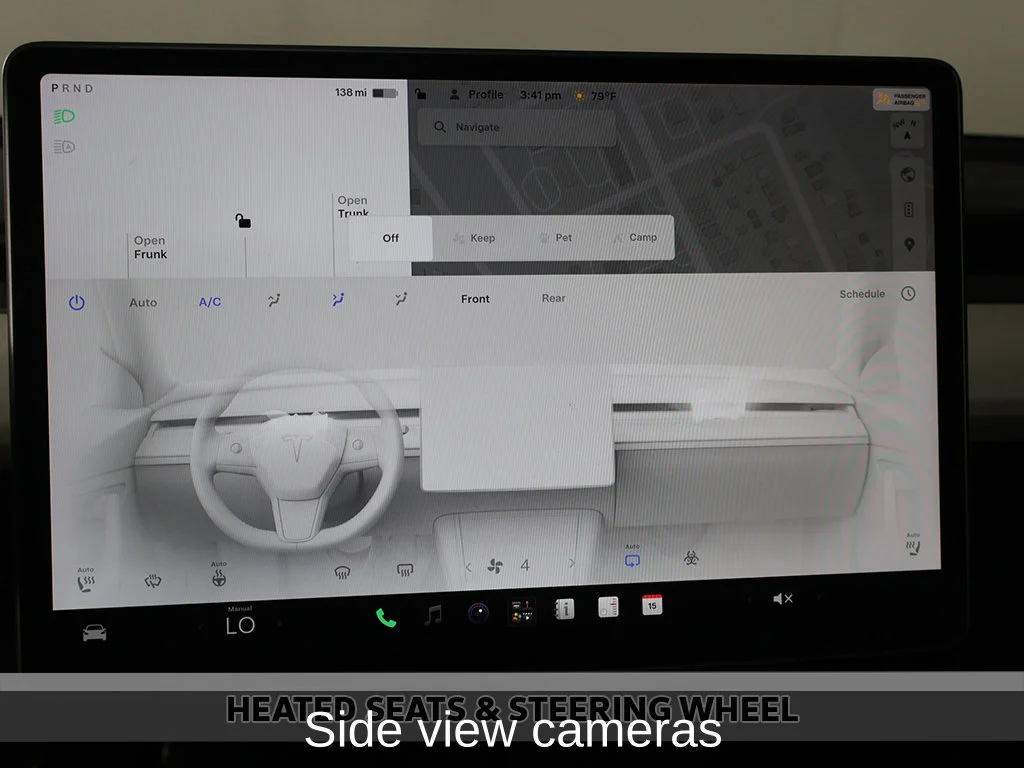The width and height of the screenshot is (1024, 768).
Task: Tap the lock icon in the status bar
Action: click(x=421, y=94)
